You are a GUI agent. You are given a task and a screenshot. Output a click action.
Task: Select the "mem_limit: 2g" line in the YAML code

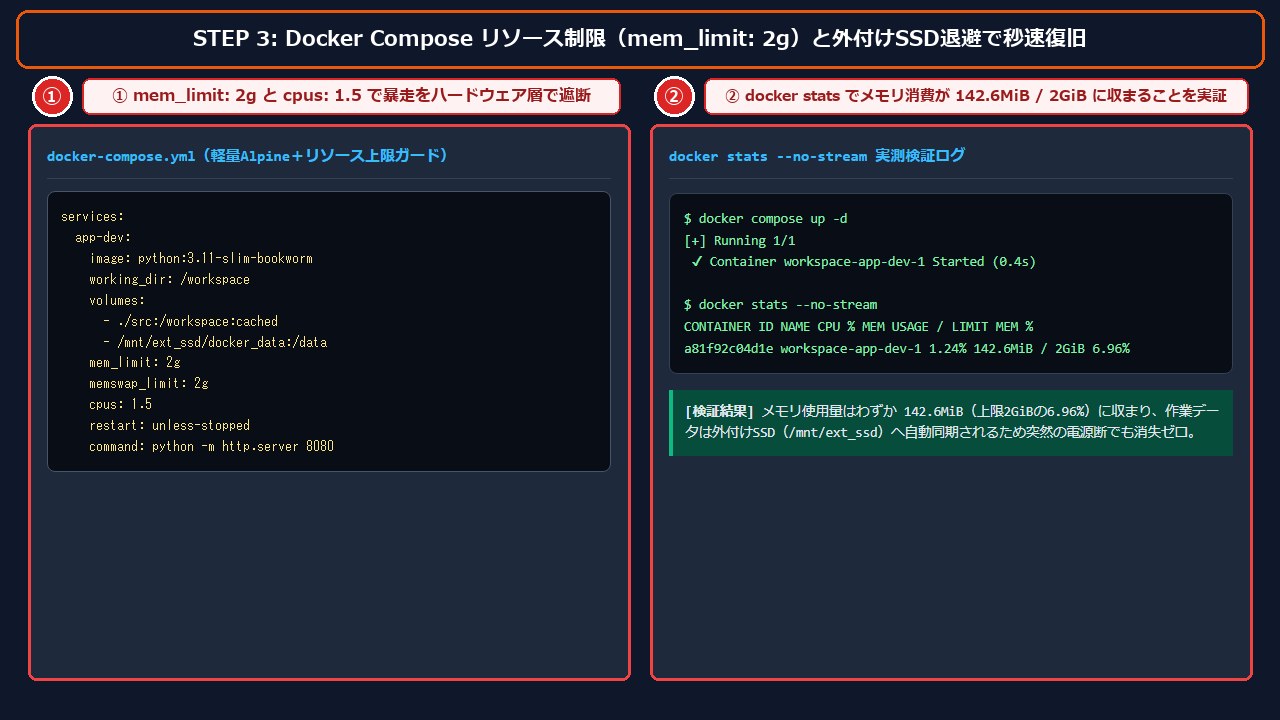coord(134,362)
